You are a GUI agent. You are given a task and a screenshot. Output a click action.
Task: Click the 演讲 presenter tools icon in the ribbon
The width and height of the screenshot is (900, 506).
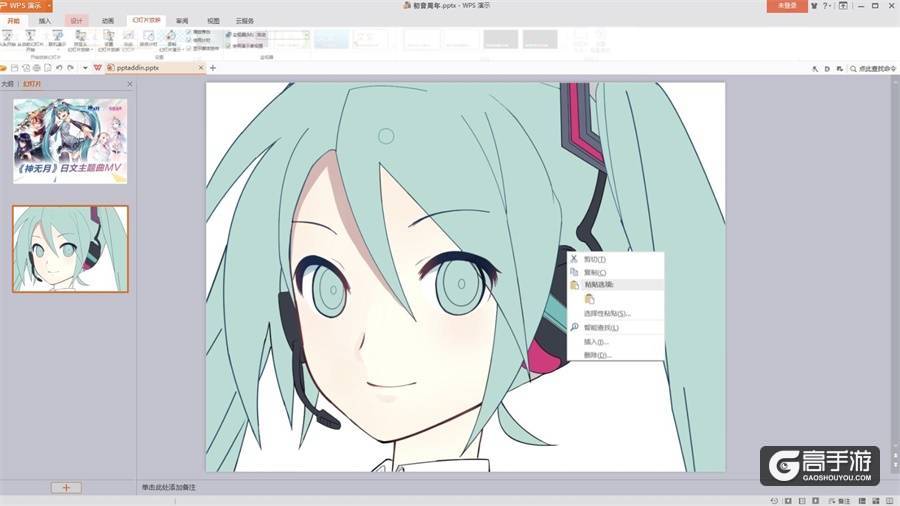(x=171, y=36)
